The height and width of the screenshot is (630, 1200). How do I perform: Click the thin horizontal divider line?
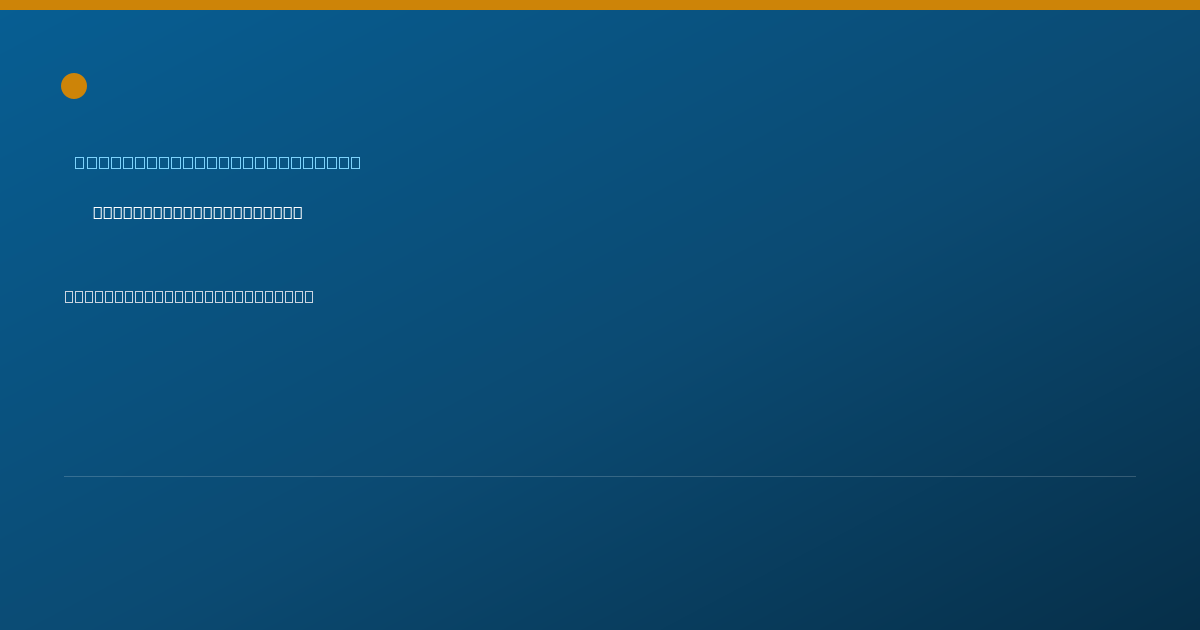pyautogui.click(x=600, y=476)
